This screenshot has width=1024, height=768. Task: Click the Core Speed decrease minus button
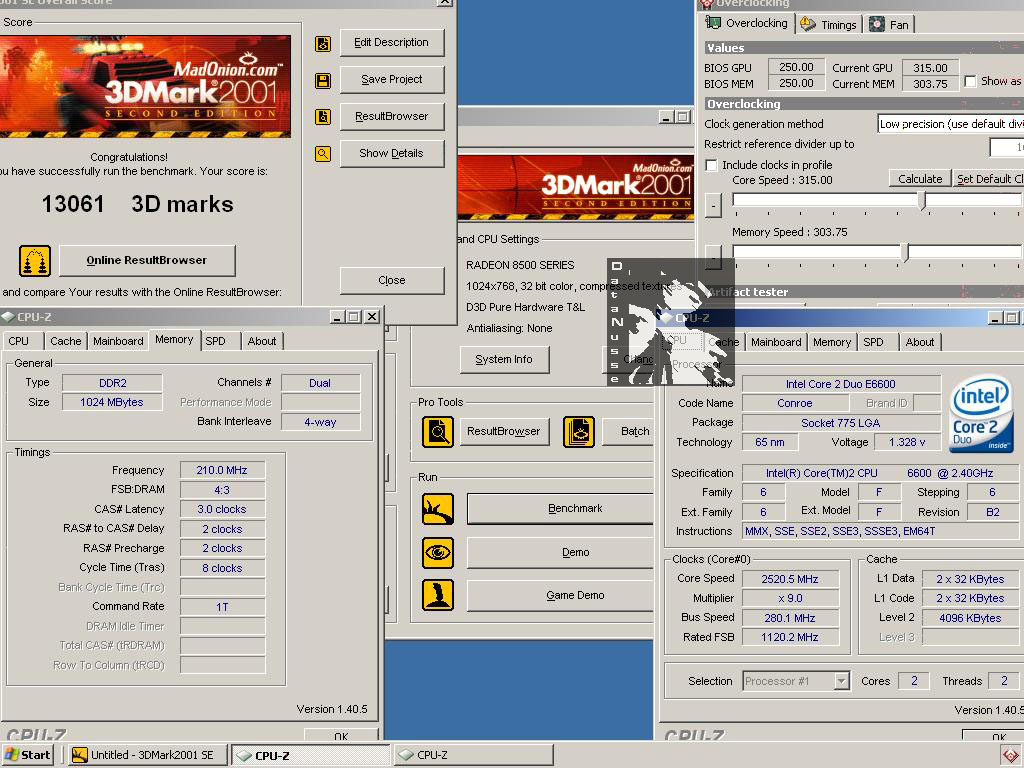[x=713, y=205]
